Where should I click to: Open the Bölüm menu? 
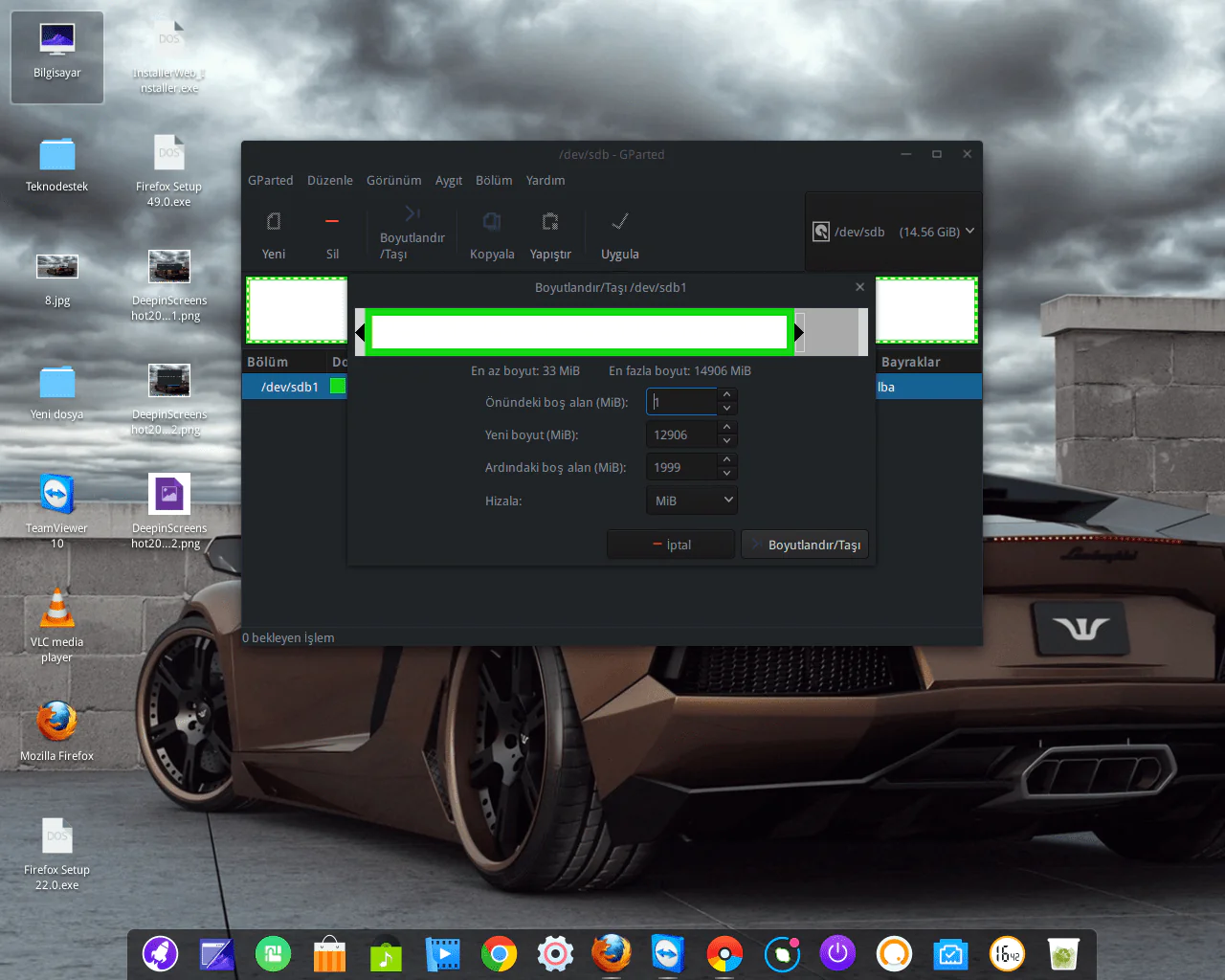click(494, 180)
